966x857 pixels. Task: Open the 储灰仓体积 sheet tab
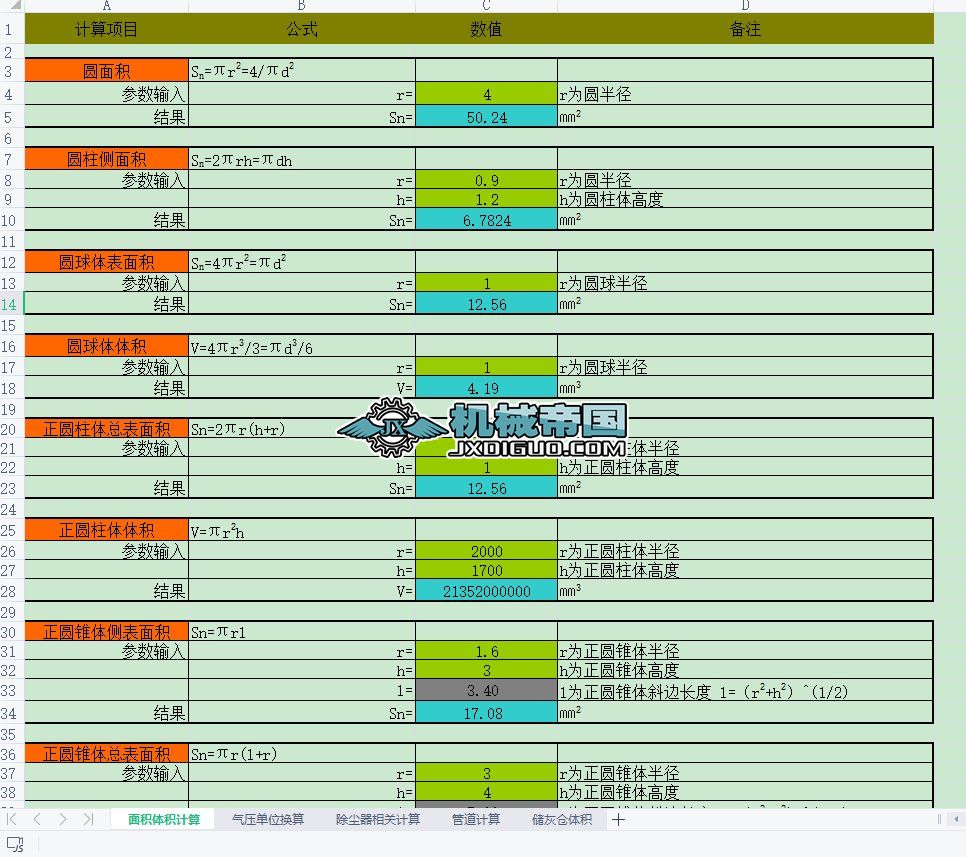tap(560, 819)
